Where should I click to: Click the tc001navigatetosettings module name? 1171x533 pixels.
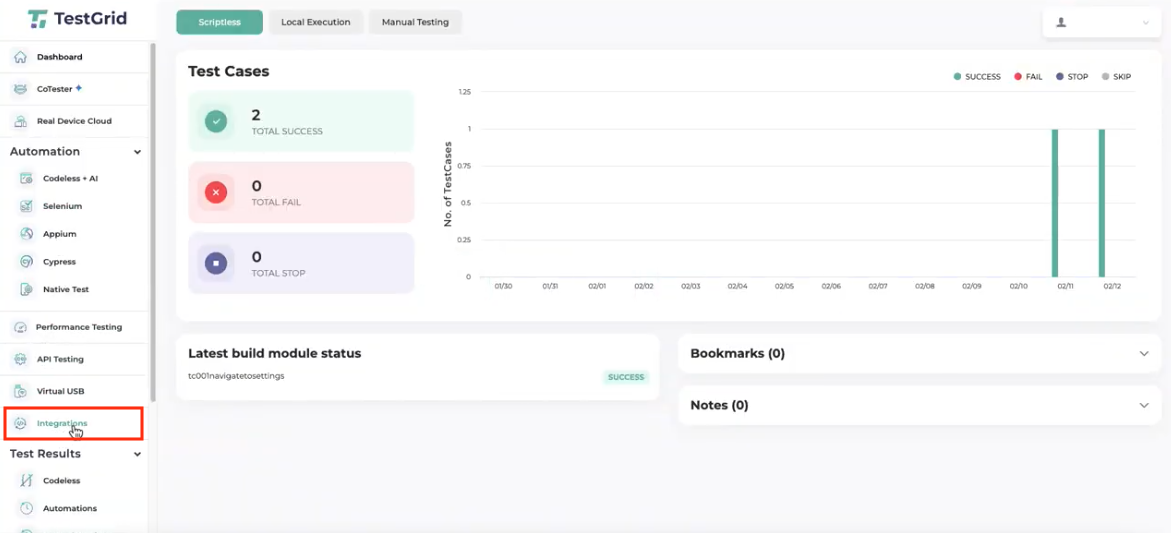pos(236,375)
